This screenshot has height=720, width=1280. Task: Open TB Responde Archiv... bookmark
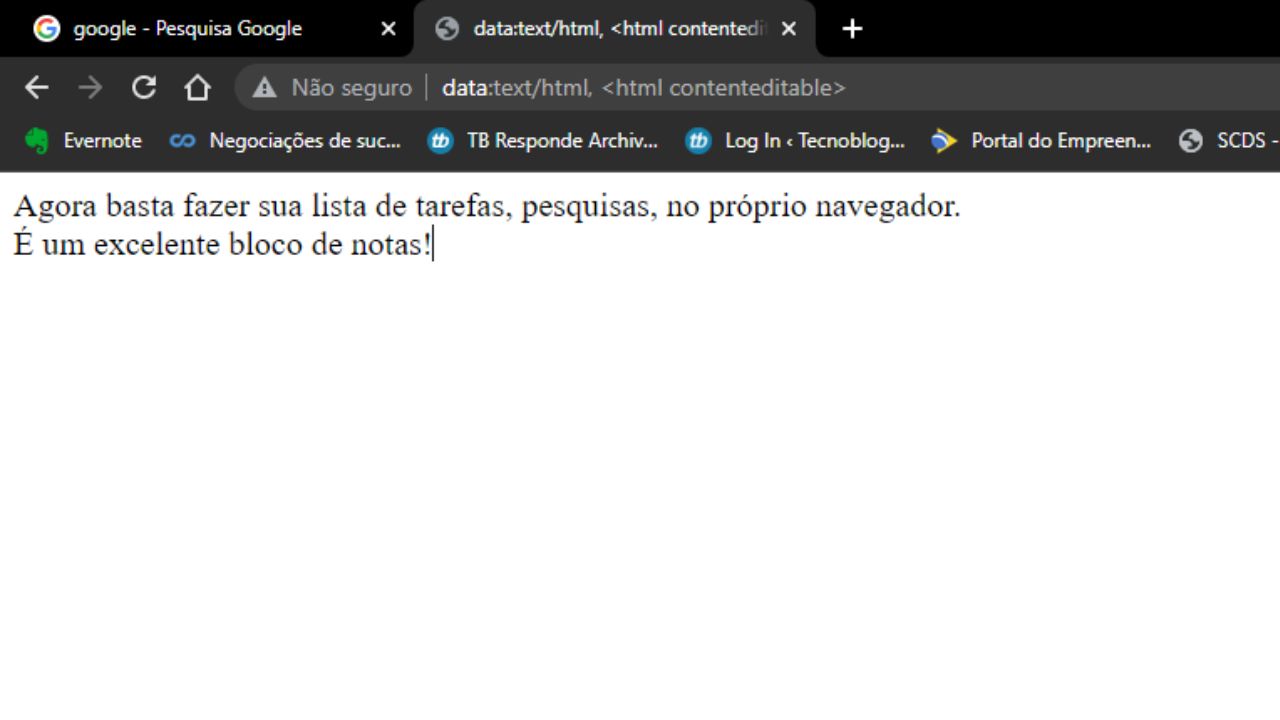[x=543, y=141]
